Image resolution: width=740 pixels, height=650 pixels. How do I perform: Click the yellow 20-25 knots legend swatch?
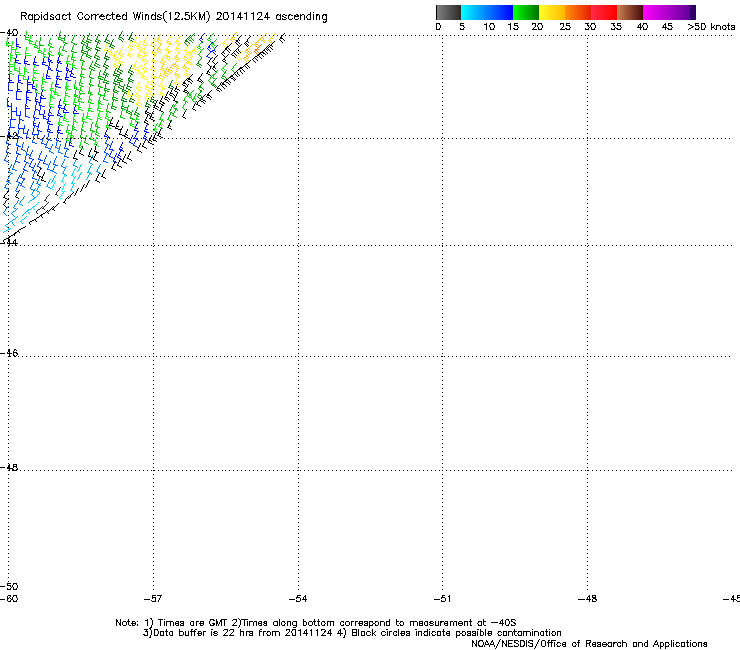click(x=552, y=12)
